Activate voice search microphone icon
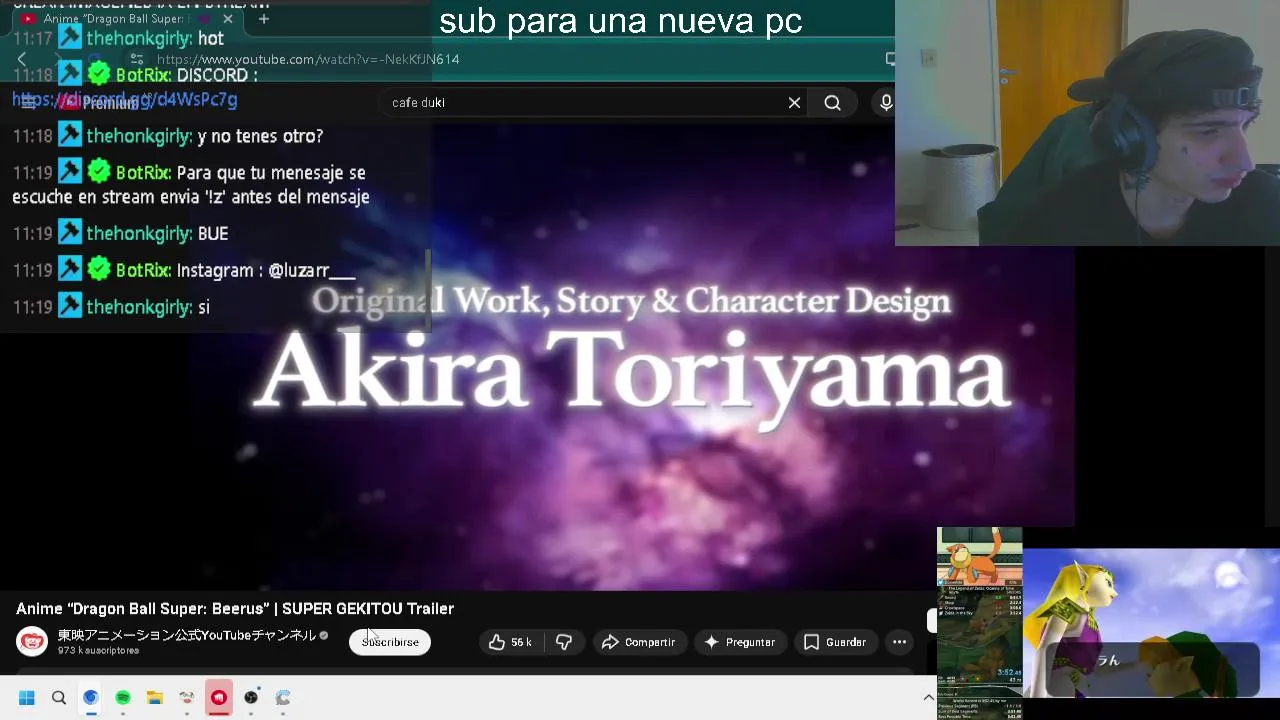The image size is (1280, 720). click(x=885, y=103)
